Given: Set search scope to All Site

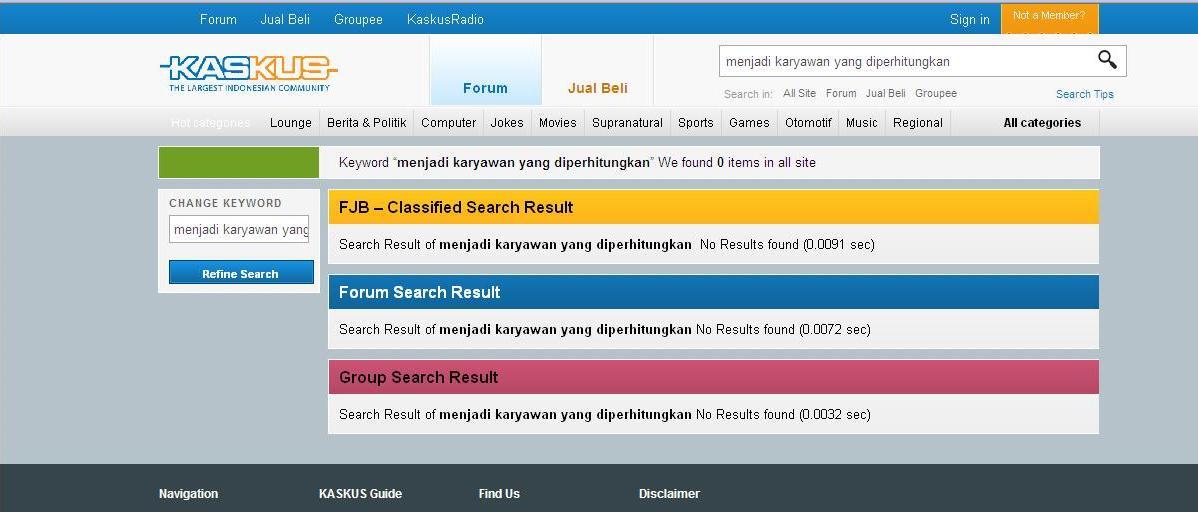Looking at the screenshot, I should (x=799, y=93).
